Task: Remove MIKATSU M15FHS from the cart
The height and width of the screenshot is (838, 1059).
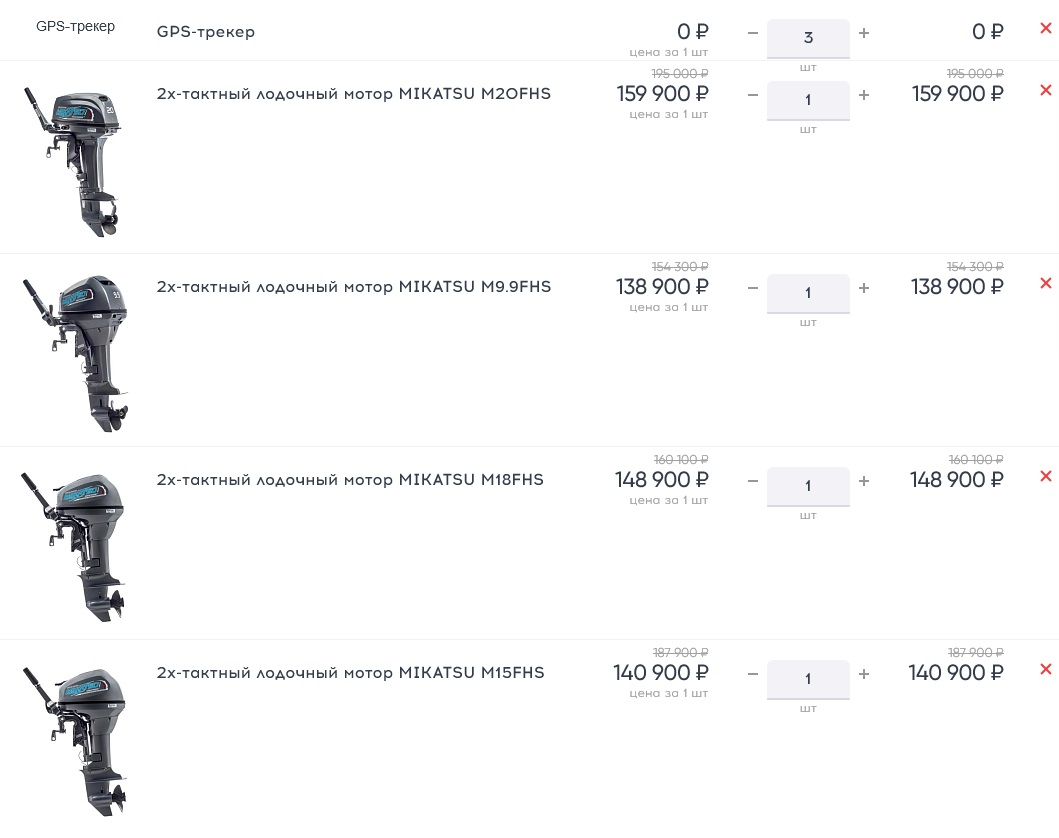Action: click(1046, 670)
